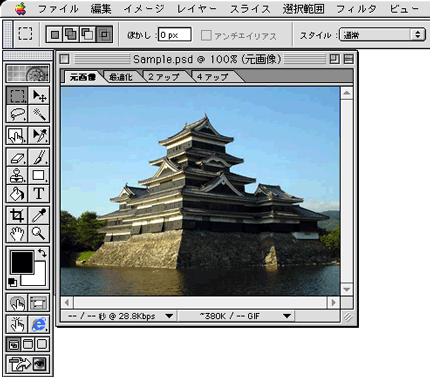Reset to default black and white colors
The height and width of the screenshot is (377, 430).
12,282
